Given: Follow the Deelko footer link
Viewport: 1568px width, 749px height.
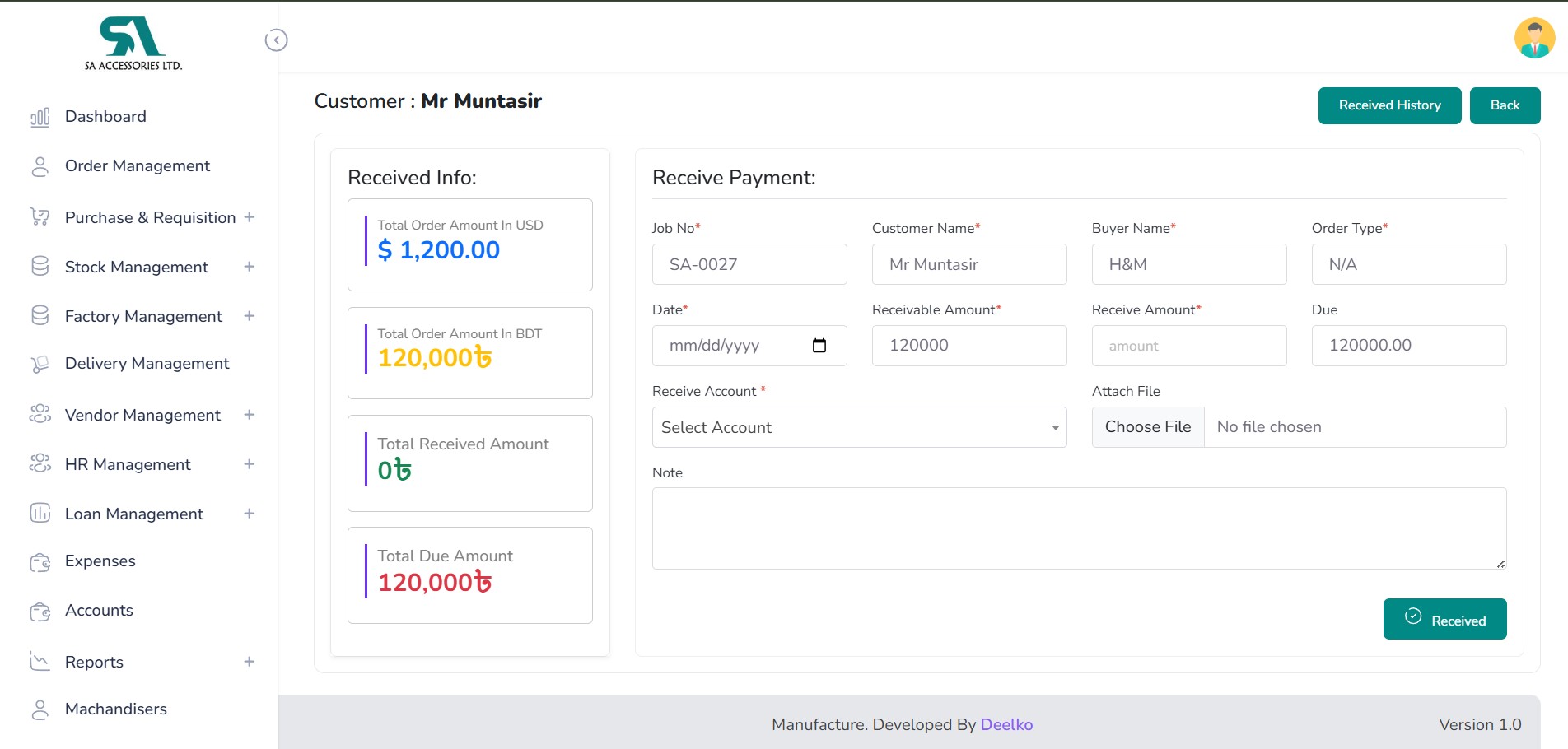Looking at the screenshot, I should 1006,724.
